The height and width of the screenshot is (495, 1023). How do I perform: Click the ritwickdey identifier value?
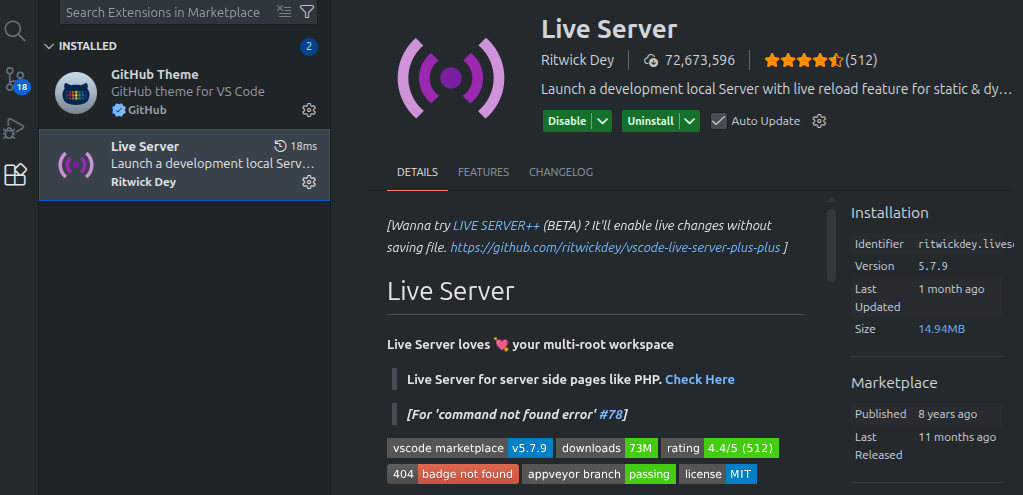point(967,244)
